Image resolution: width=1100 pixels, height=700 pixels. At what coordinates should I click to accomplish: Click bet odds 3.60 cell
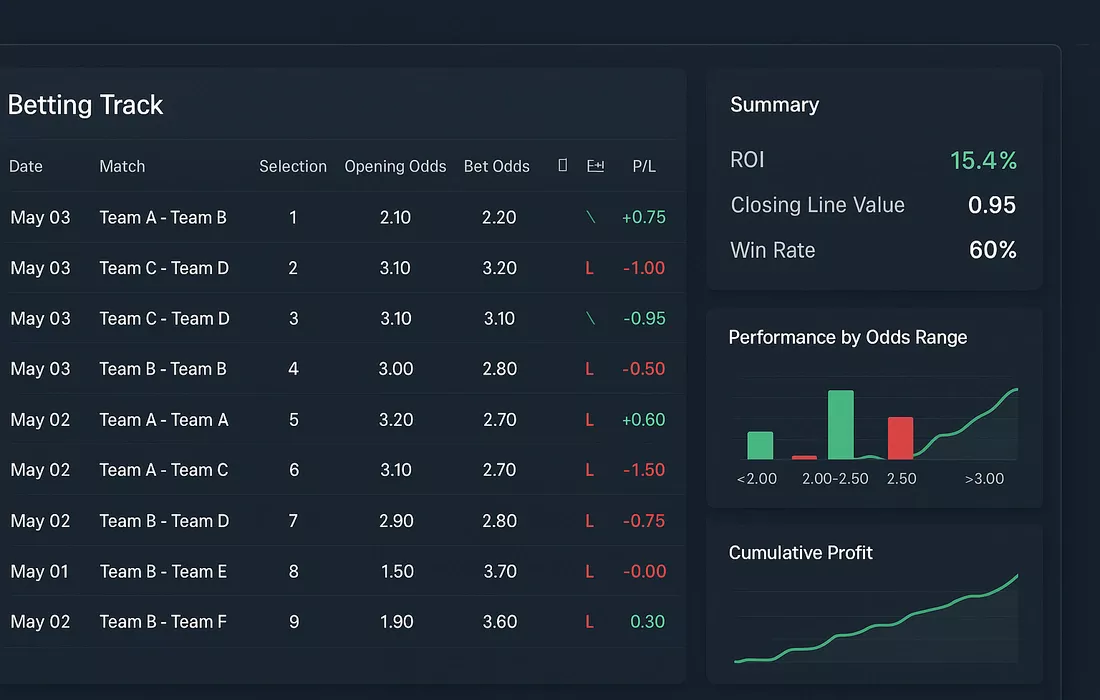coord(500,622)
